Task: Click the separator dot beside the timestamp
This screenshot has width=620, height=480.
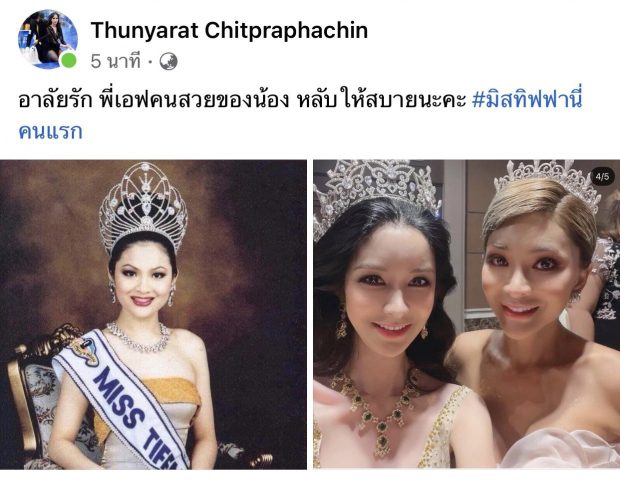Action: [x=150, y=62]
